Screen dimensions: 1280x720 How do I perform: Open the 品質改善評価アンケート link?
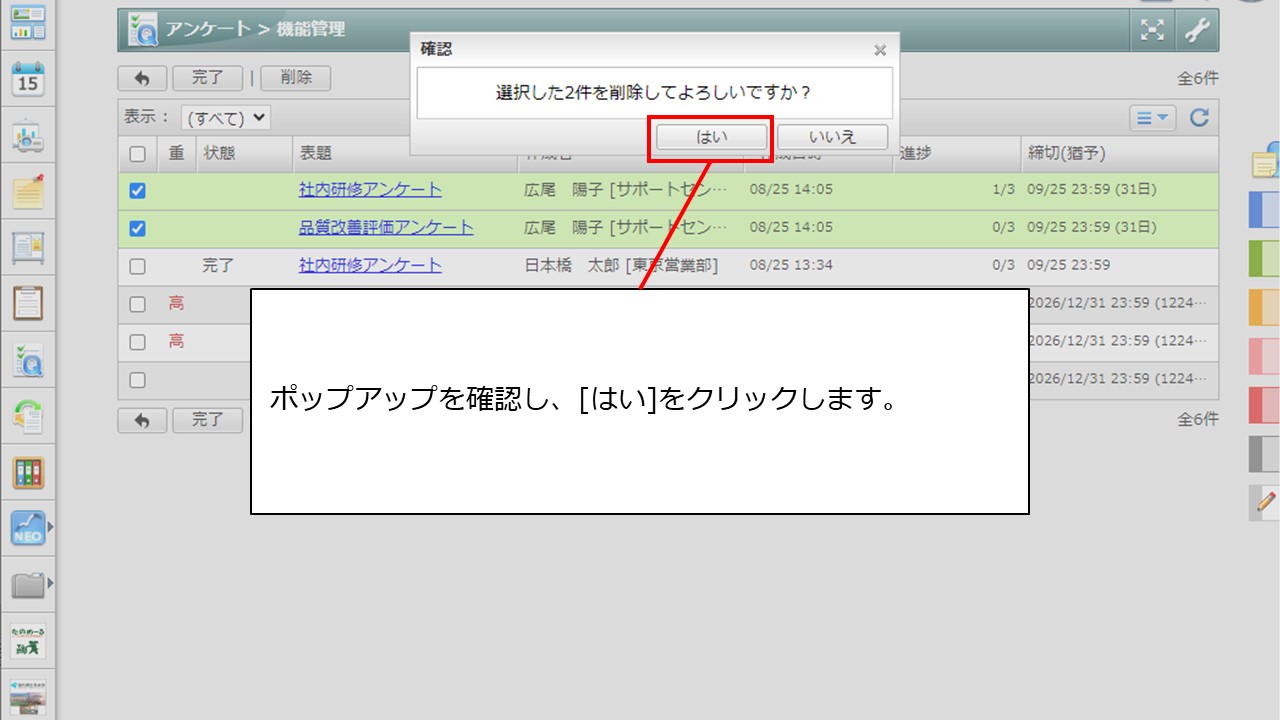click(x=386, y=228)
